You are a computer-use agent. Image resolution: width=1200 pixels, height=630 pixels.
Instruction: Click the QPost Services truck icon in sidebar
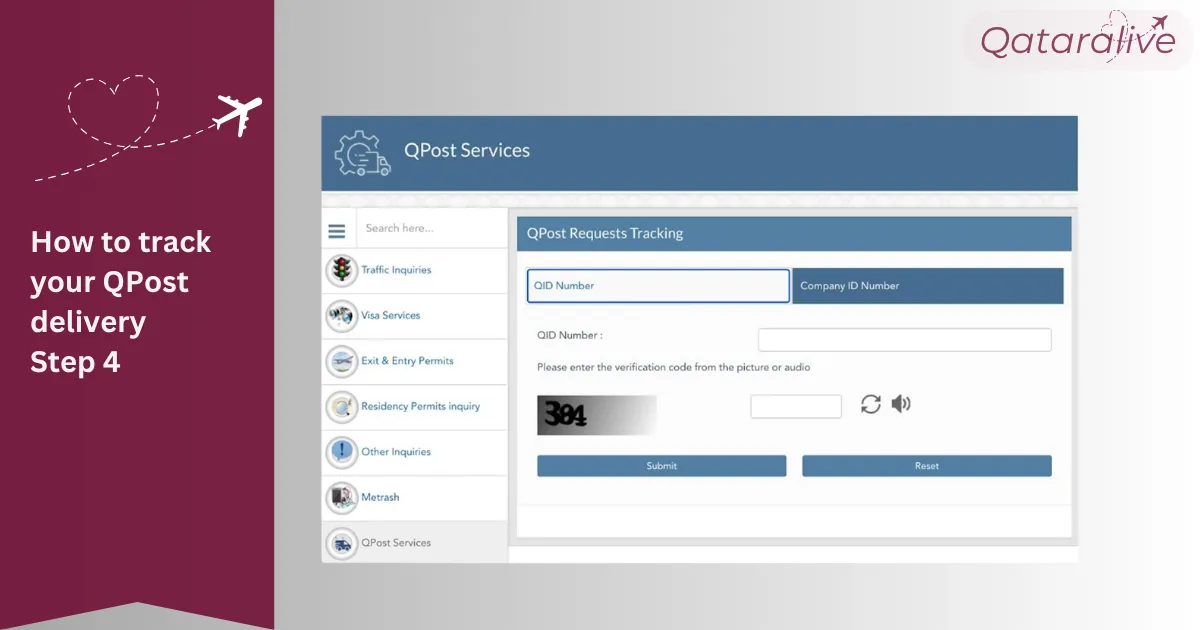[342, 543]
